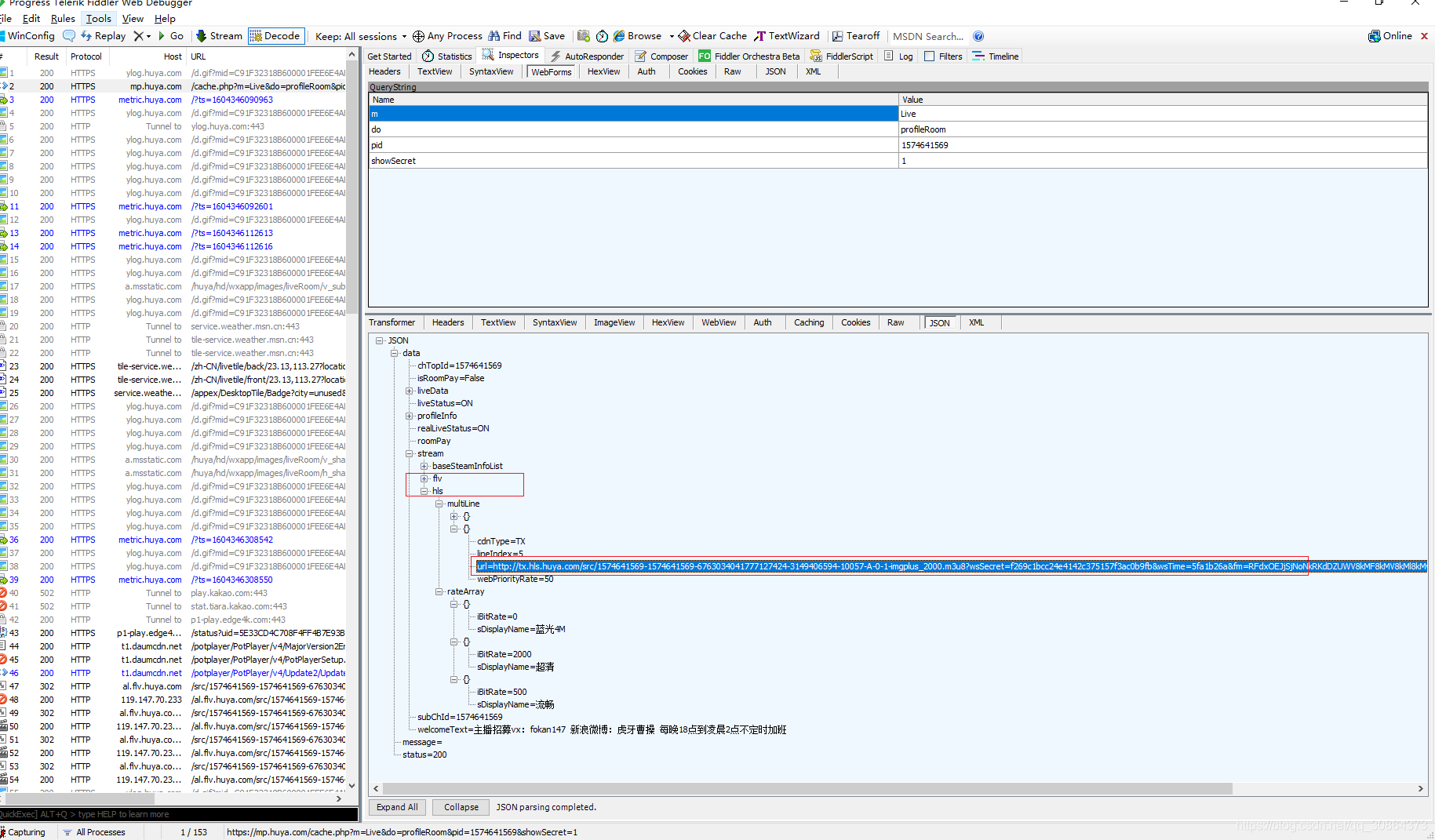Switch to the Inspectors tab

[x=511, y=56]
